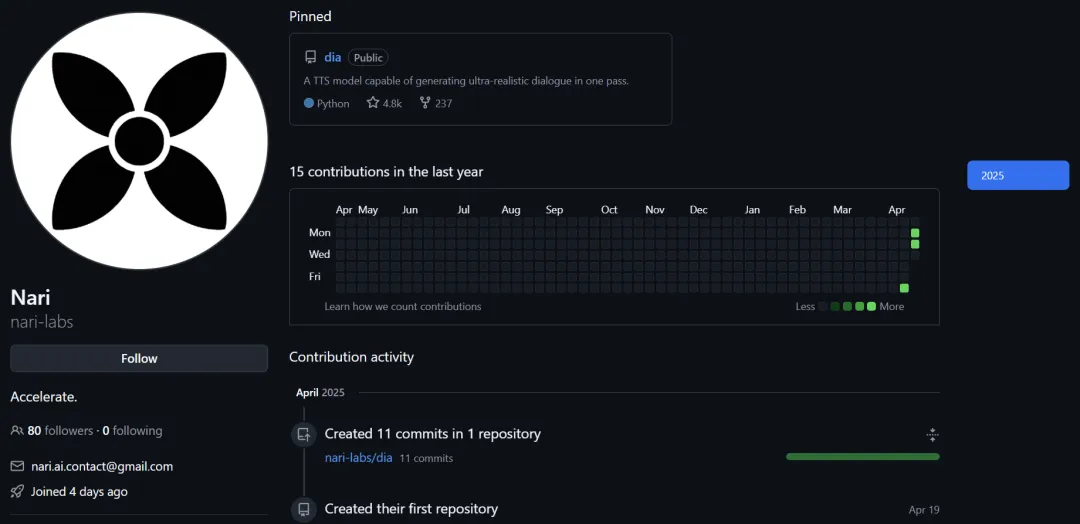Click the darkest legend square next to Less
This screenshot has width=1080, height=524.
tap(822, 306)
